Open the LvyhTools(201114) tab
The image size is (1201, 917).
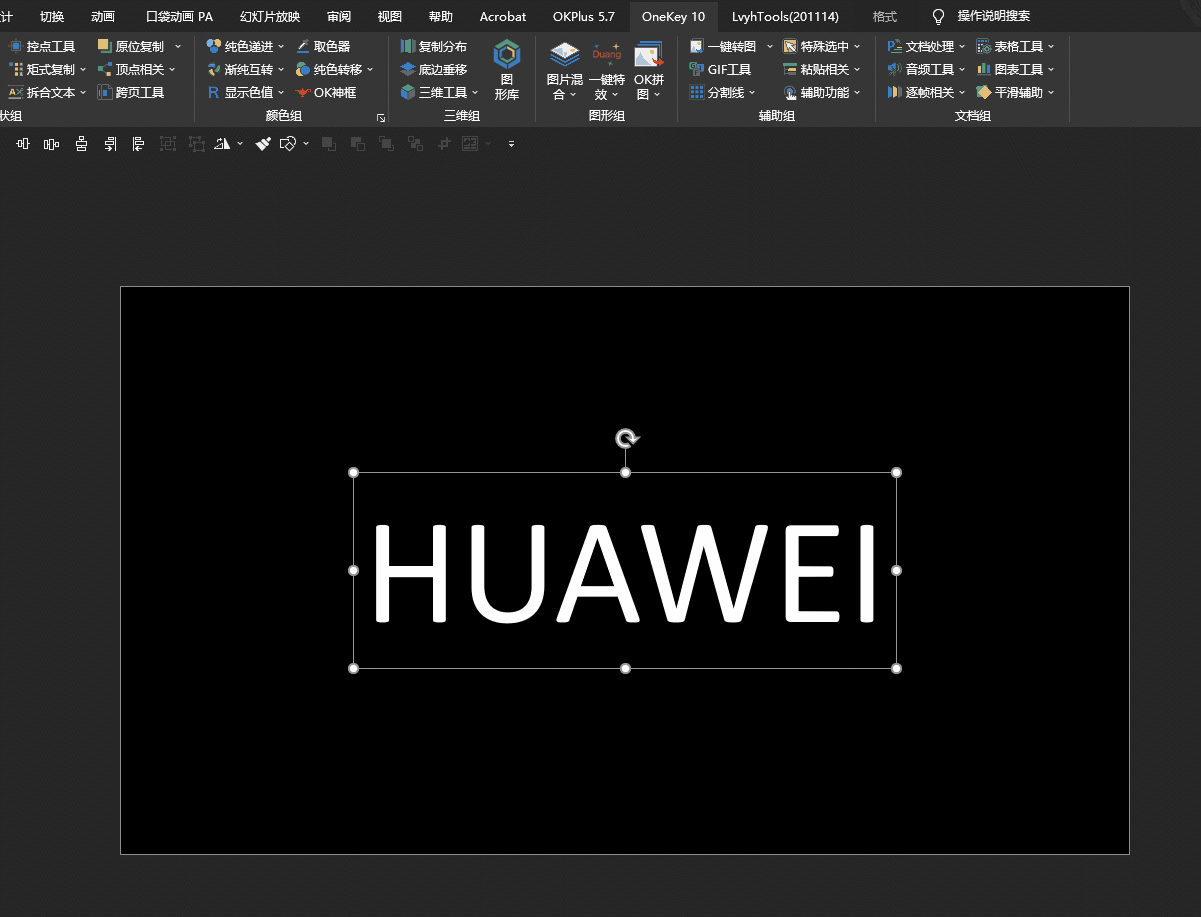tap(785, 16)
